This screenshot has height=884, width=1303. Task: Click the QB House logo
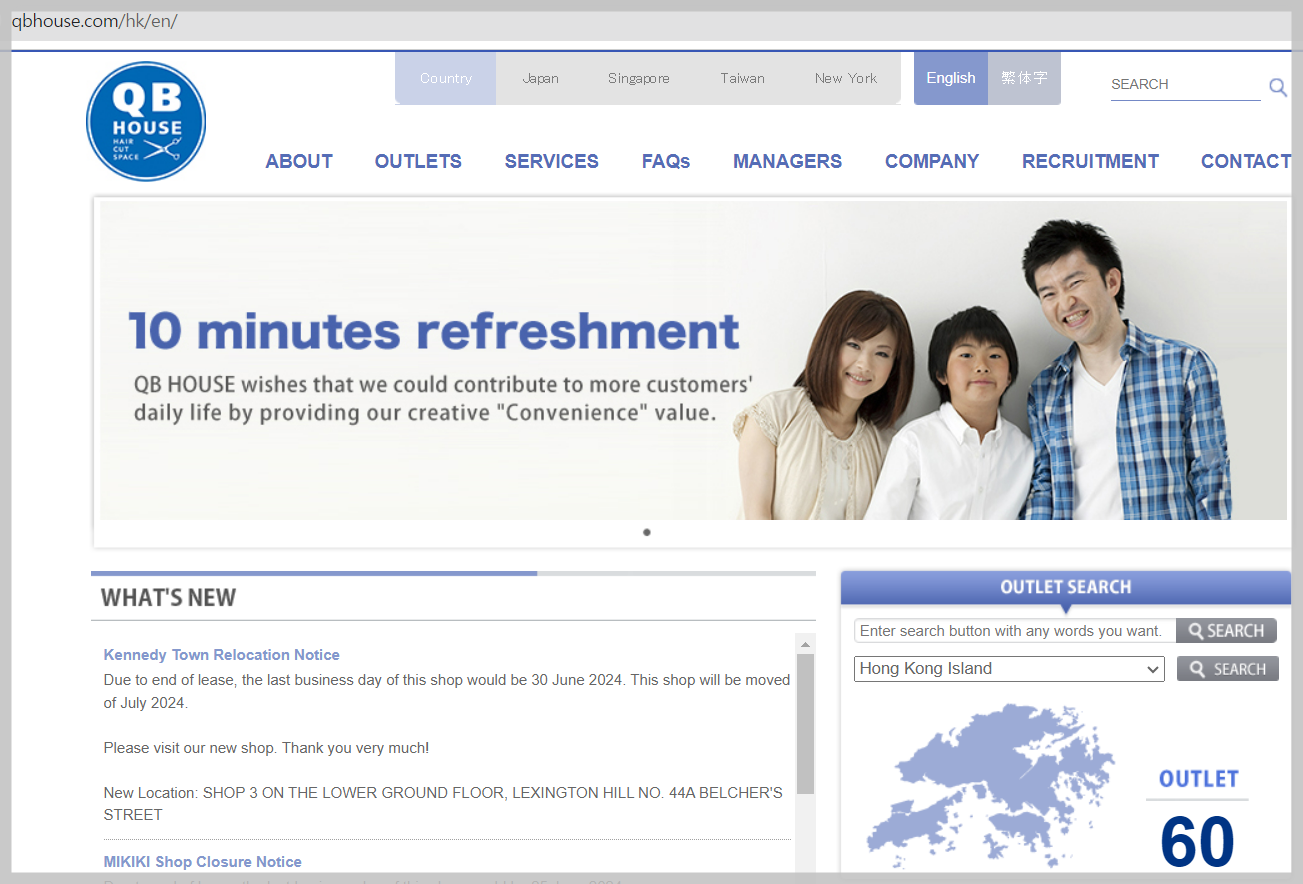pyautogui.click(x=146, y=122)
